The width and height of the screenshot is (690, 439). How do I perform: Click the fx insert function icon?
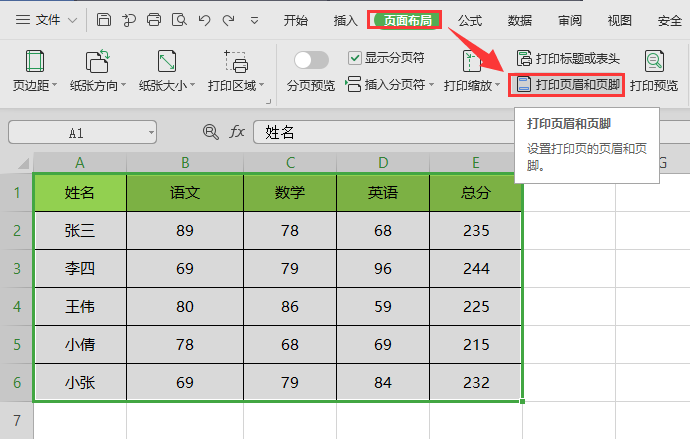(x=237, y=131)
